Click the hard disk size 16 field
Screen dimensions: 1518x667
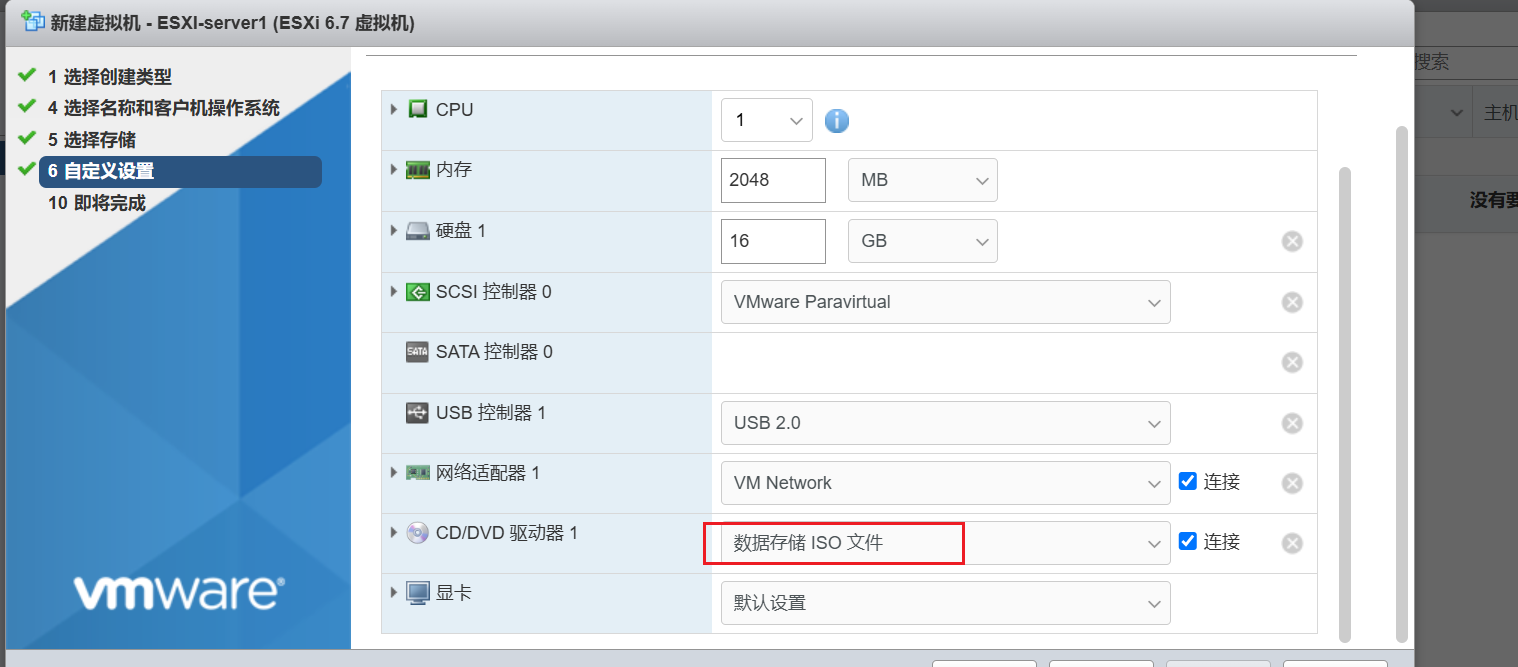click(x=773, y=241)
